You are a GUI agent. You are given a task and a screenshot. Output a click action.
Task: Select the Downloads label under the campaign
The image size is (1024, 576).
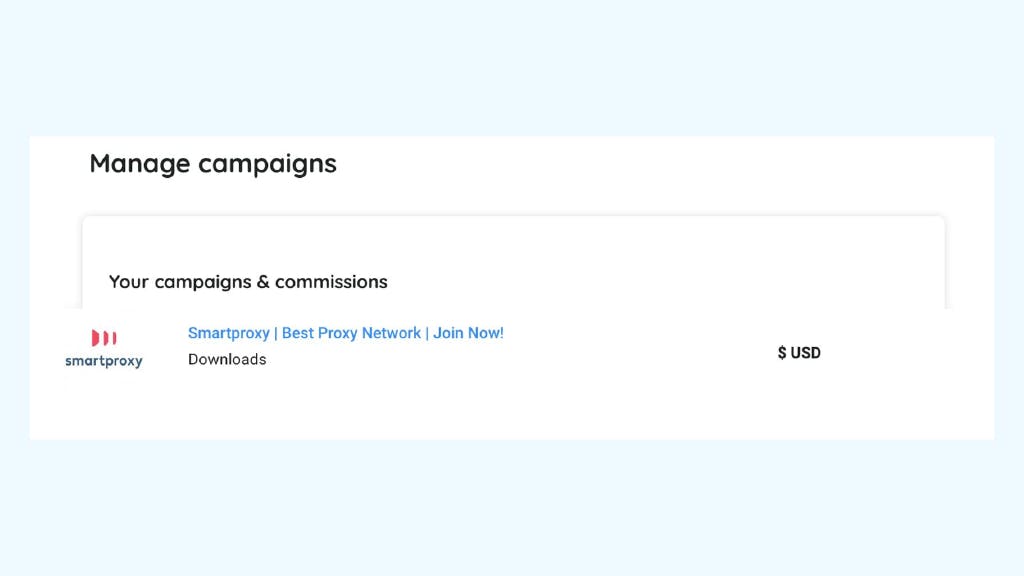pos(227,359)
